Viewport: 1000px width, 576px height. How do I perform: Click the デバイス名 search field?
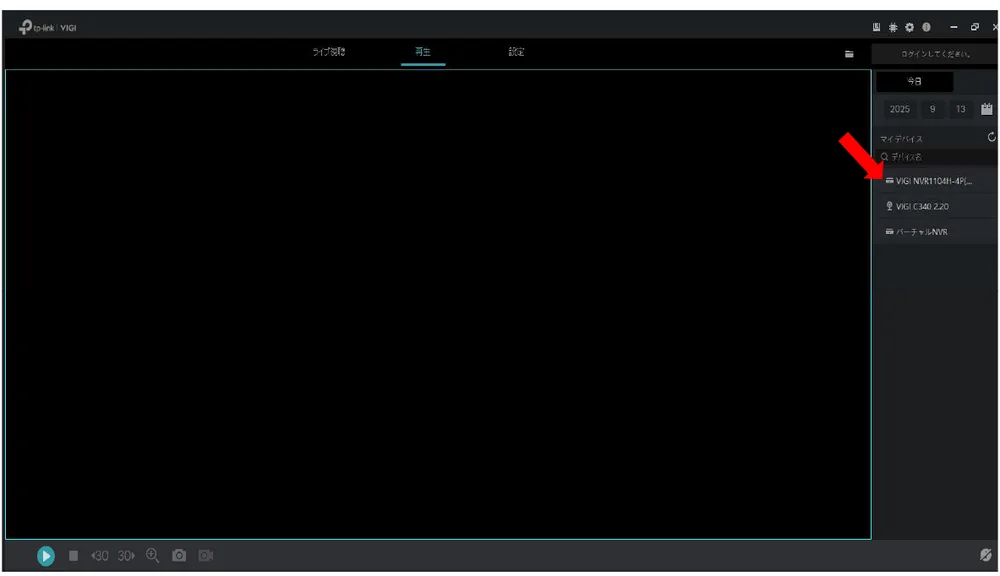[938, 157]
